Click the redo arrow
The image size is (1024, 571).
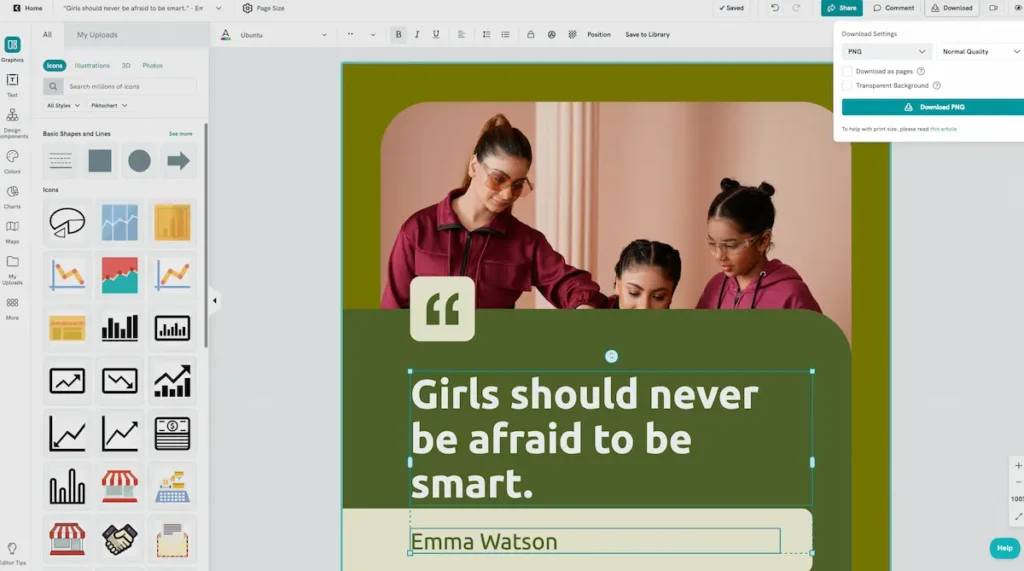tap(795, 8)
